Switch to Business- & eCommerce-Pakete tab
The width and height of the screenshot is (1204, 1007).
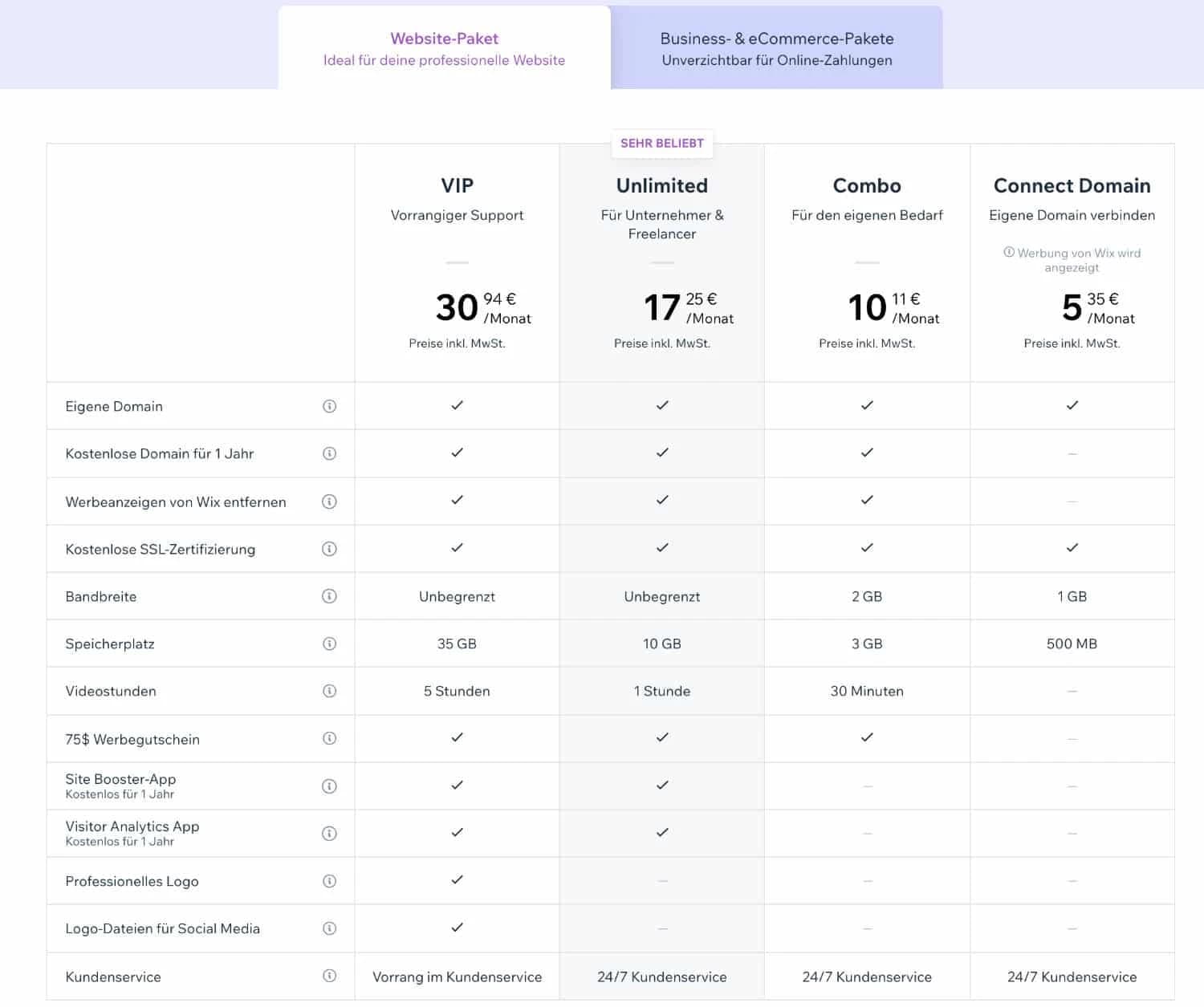[776, 48]
